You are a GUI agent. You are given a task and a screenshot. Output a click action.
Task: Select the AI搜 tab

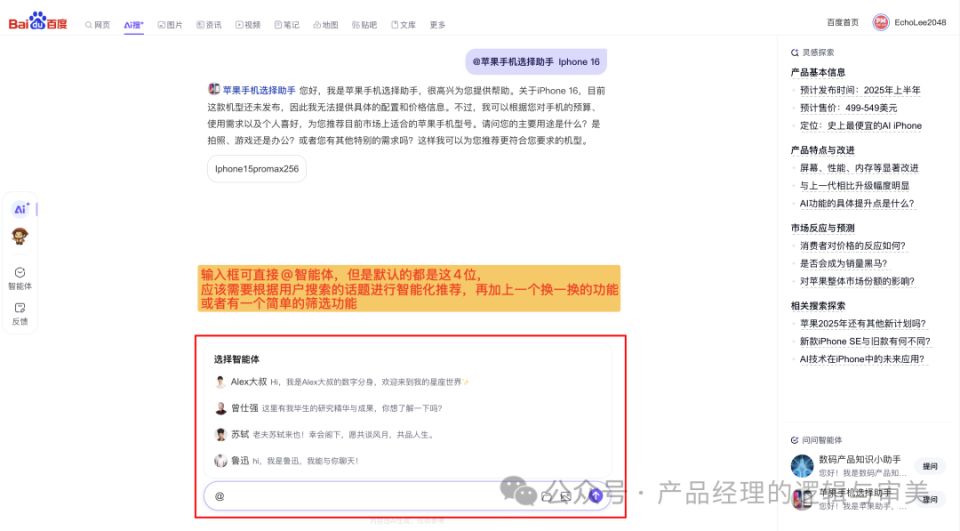(133, 25)
